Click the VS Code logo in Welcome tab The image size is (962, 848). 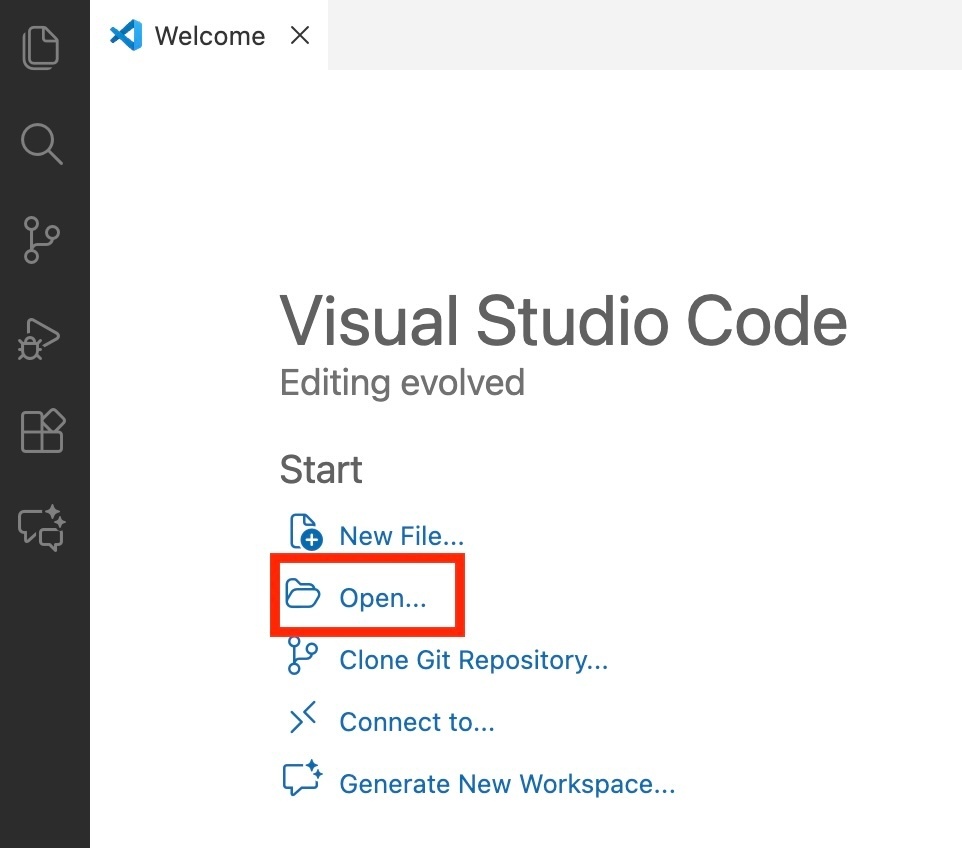[x=126, y=36]
